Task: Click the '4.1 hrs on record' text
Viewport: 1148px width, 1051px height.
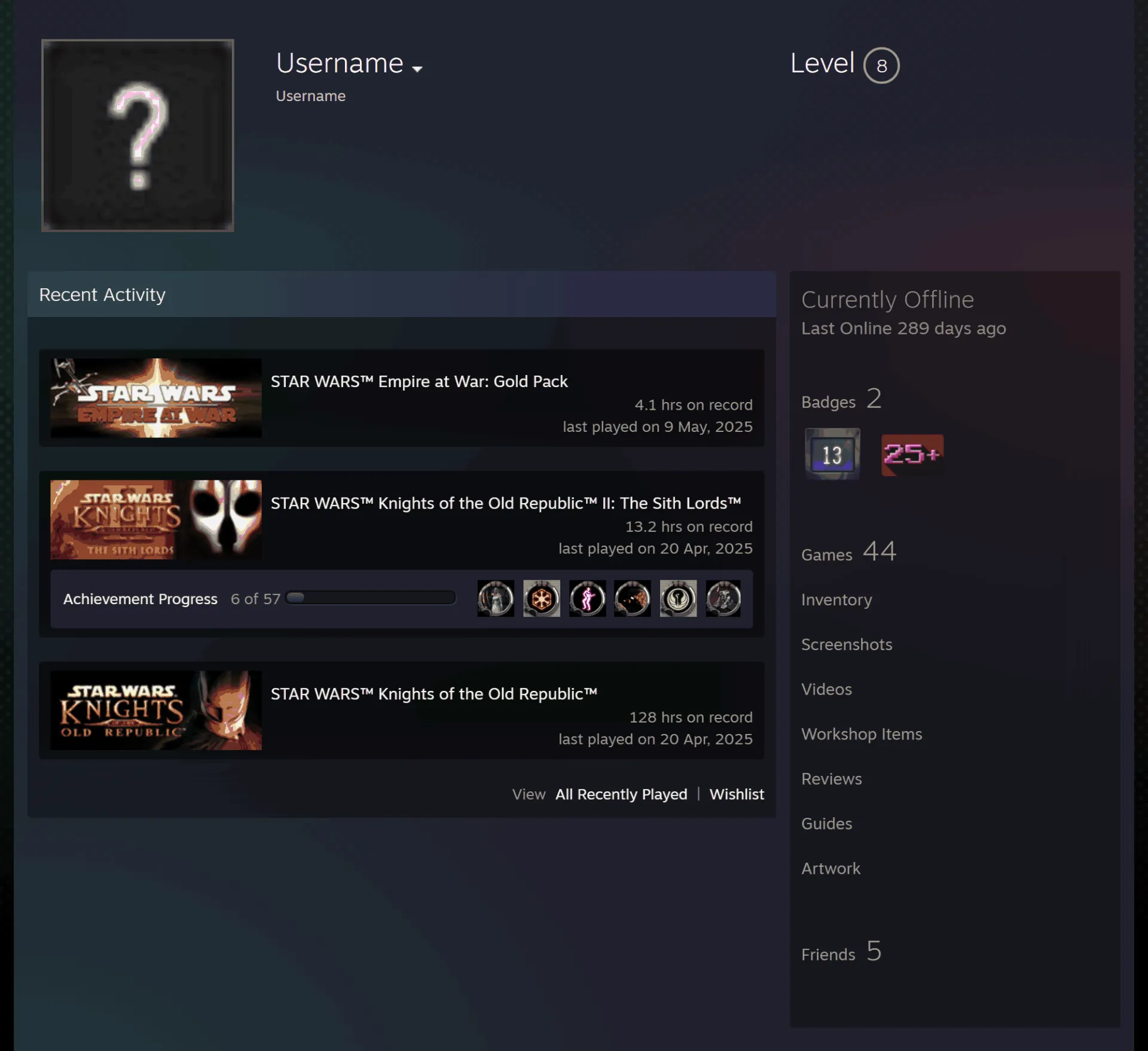Action: pyautogui.click(x=694, y=405)
